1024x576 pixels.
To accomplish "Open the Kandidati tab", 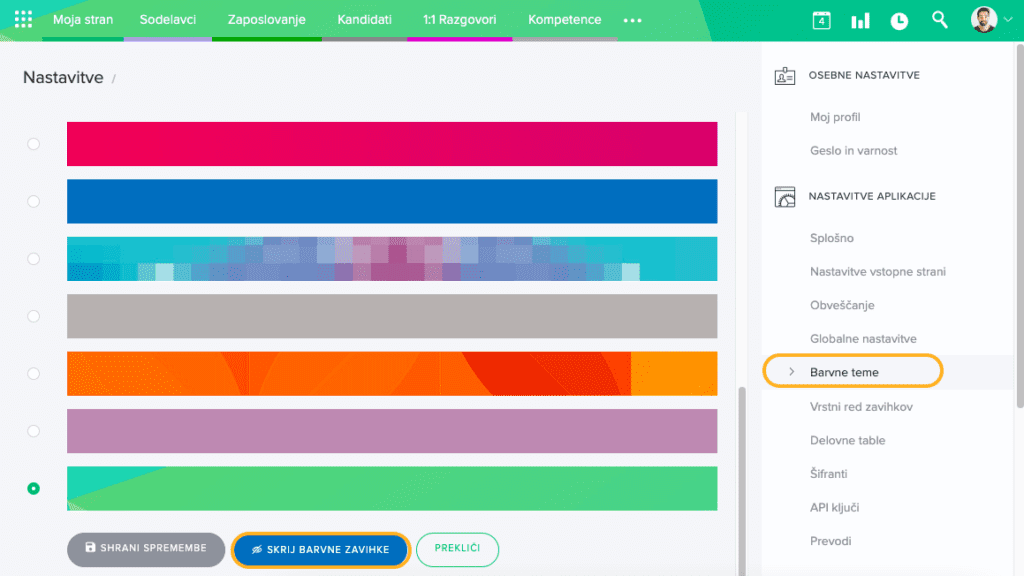I will coord(364,20).
